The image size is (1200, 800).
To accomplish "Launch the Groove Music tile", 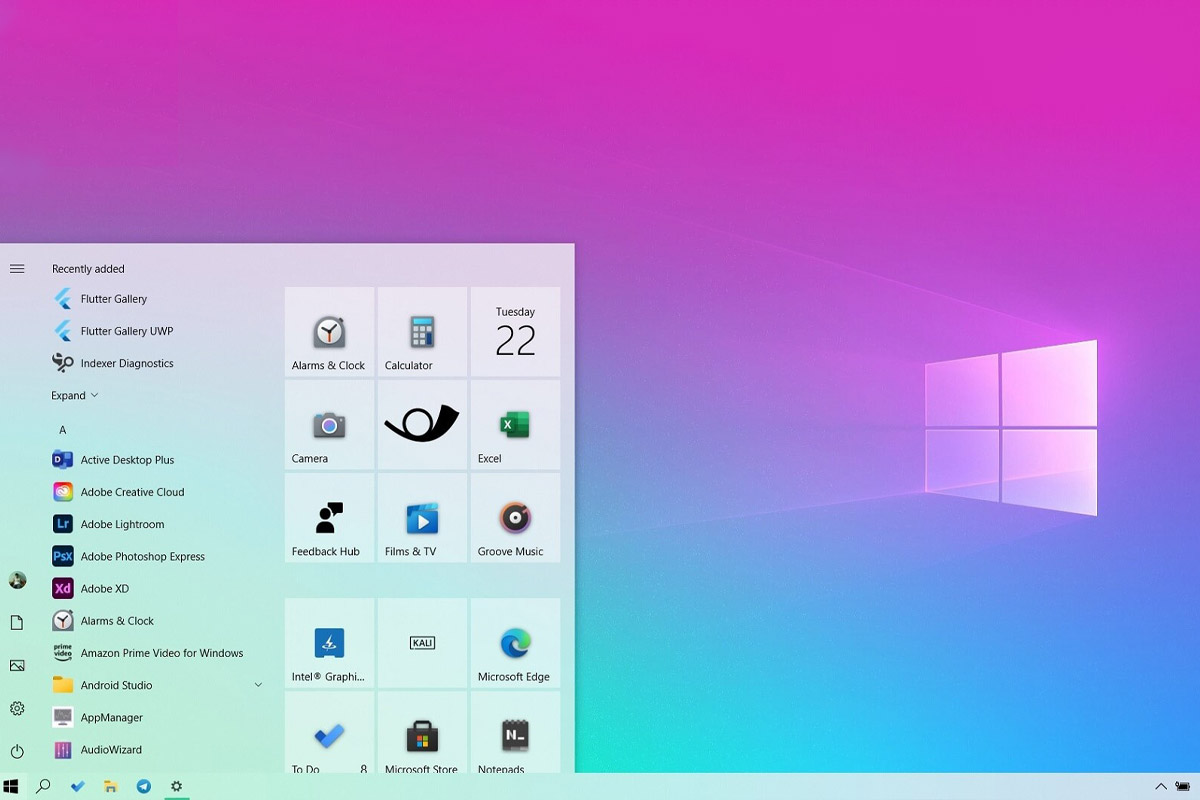I will 515,518.
